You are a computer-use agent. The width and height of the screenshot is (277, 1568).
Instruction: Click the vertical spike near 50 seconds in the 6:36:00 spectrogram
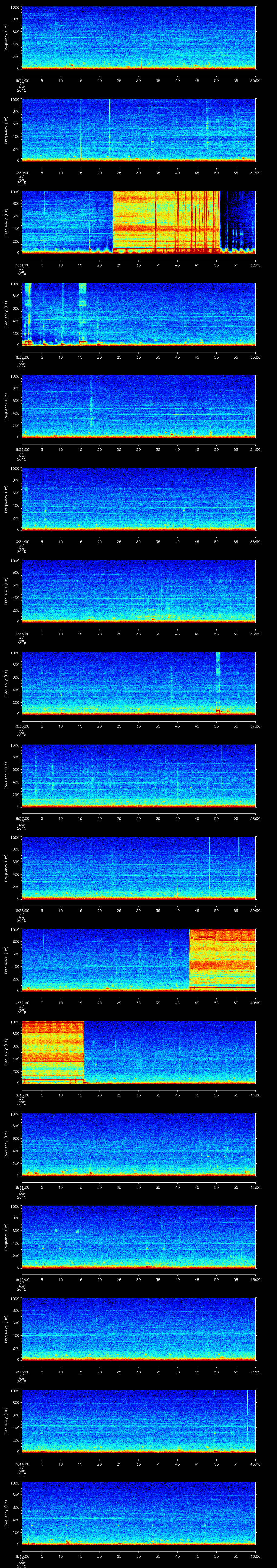coord(218,683)
